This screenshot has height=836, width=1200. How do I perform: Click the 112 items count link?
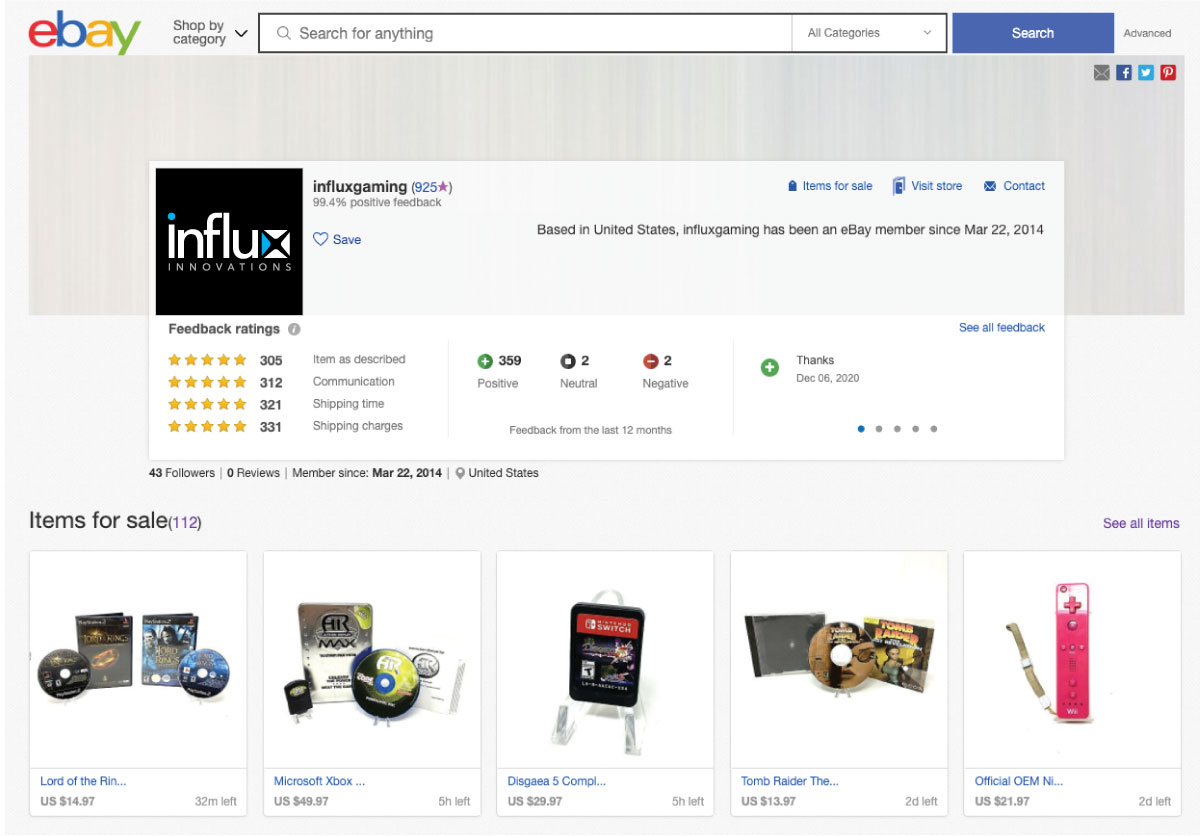pyautogui.click(x=184, y=522)
